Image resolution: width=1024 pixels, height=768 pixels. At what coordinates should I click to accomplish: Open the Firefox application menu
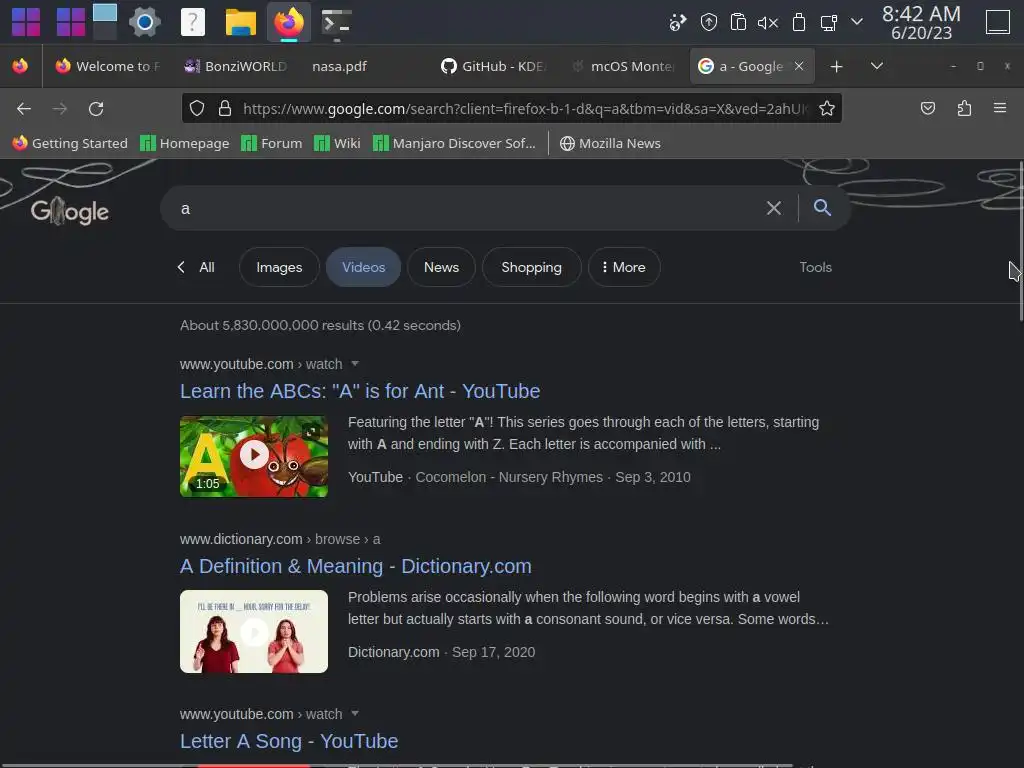(1000, 108)
